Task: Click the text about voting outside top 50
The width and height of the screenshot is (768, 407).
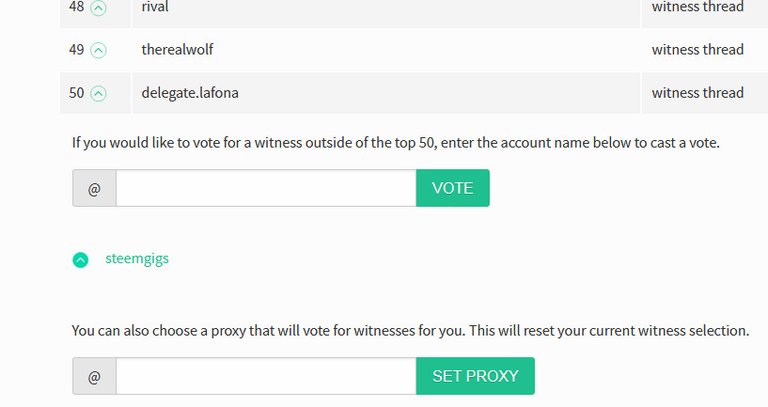Action: pos(396,142)
